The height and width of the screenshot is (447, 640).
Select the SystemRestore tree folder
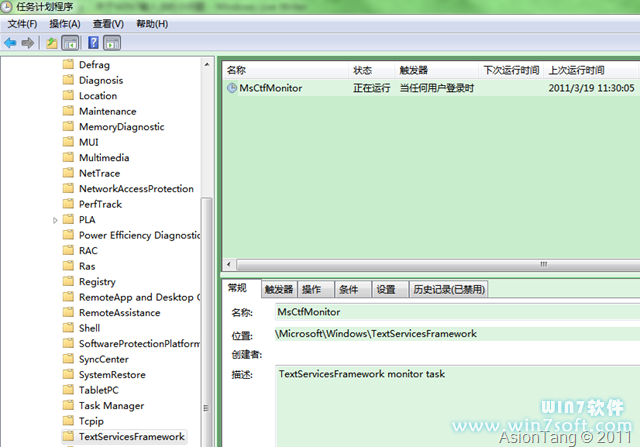[112, 375]
